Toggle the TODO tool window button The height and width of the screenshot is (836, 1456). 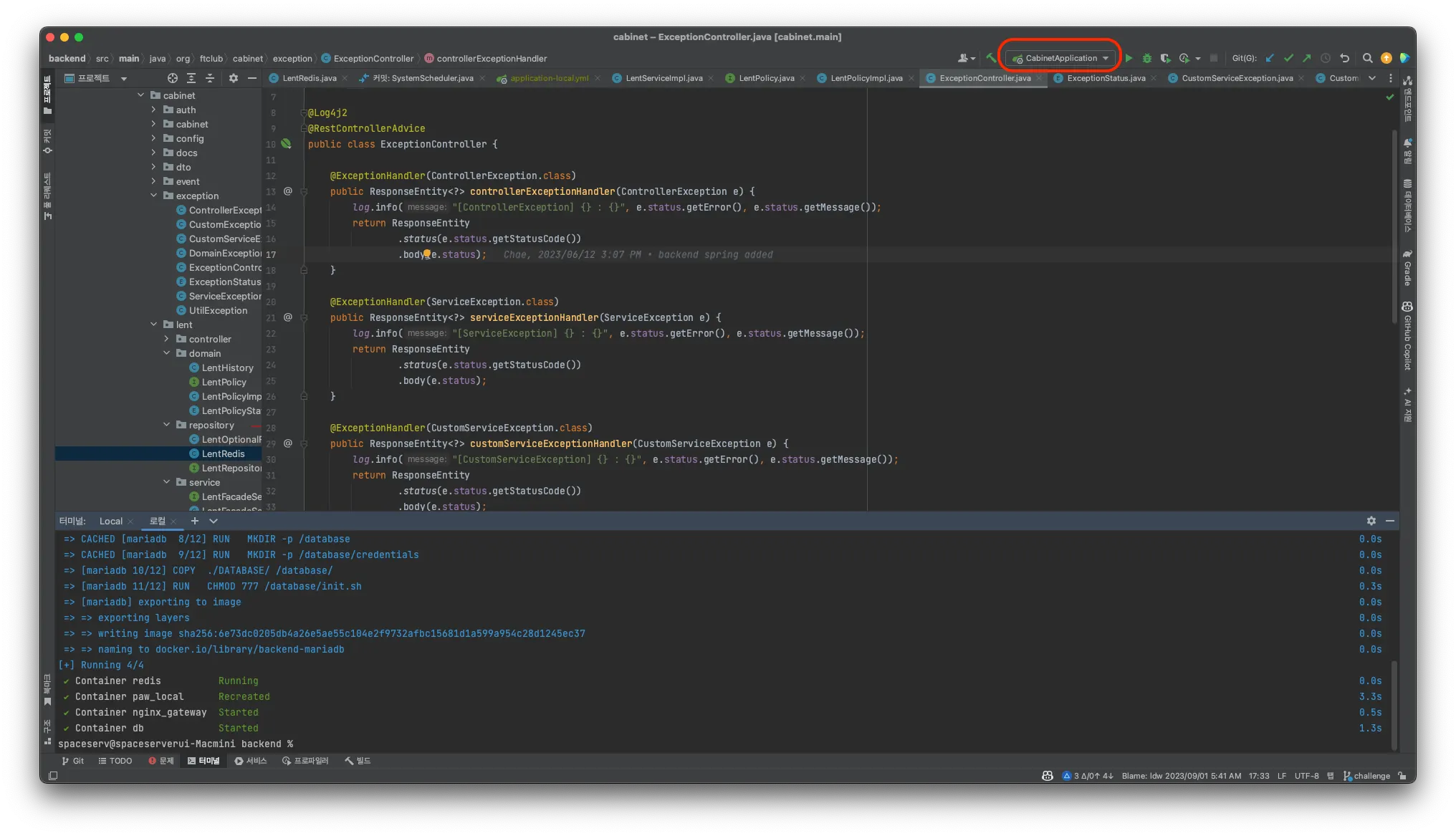point(115,761)
